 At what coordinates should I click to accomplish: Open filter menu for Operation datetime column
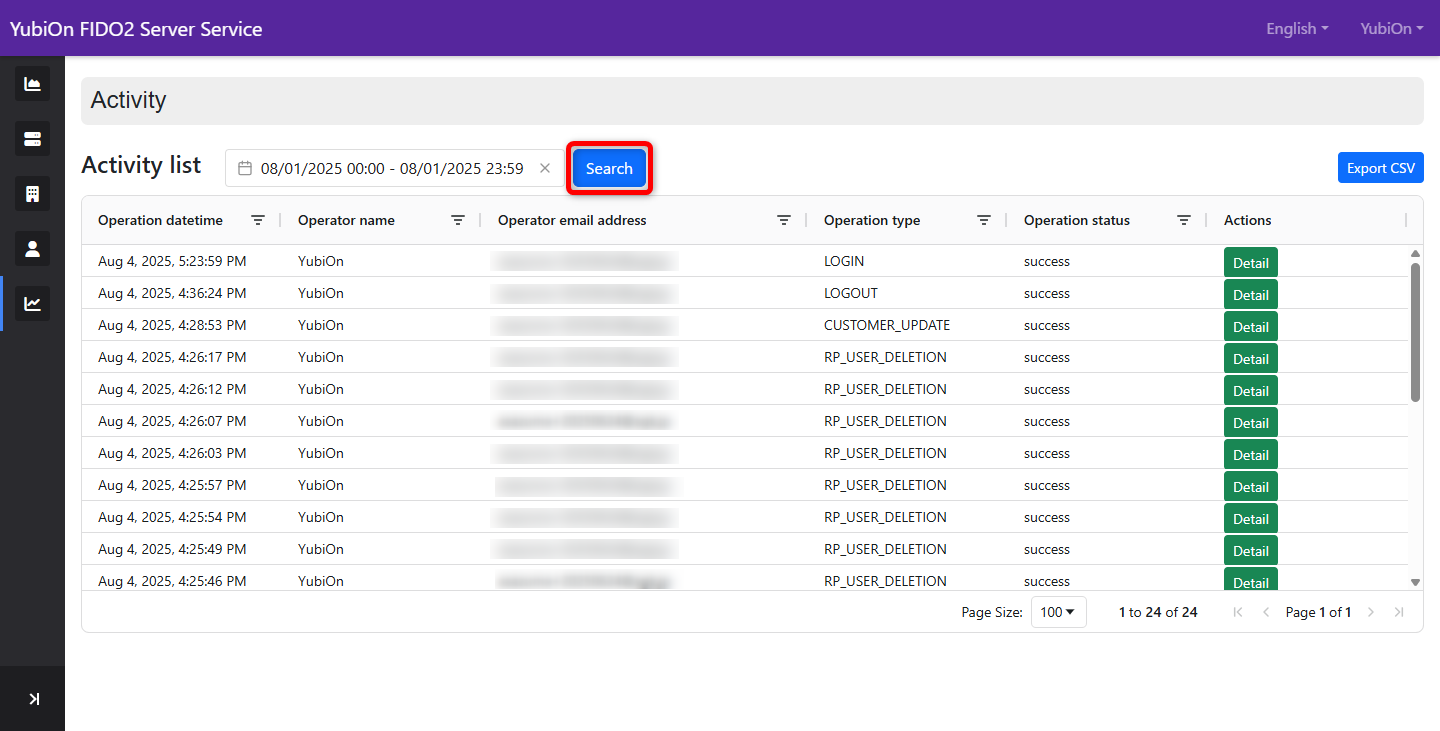click(258, 220)
